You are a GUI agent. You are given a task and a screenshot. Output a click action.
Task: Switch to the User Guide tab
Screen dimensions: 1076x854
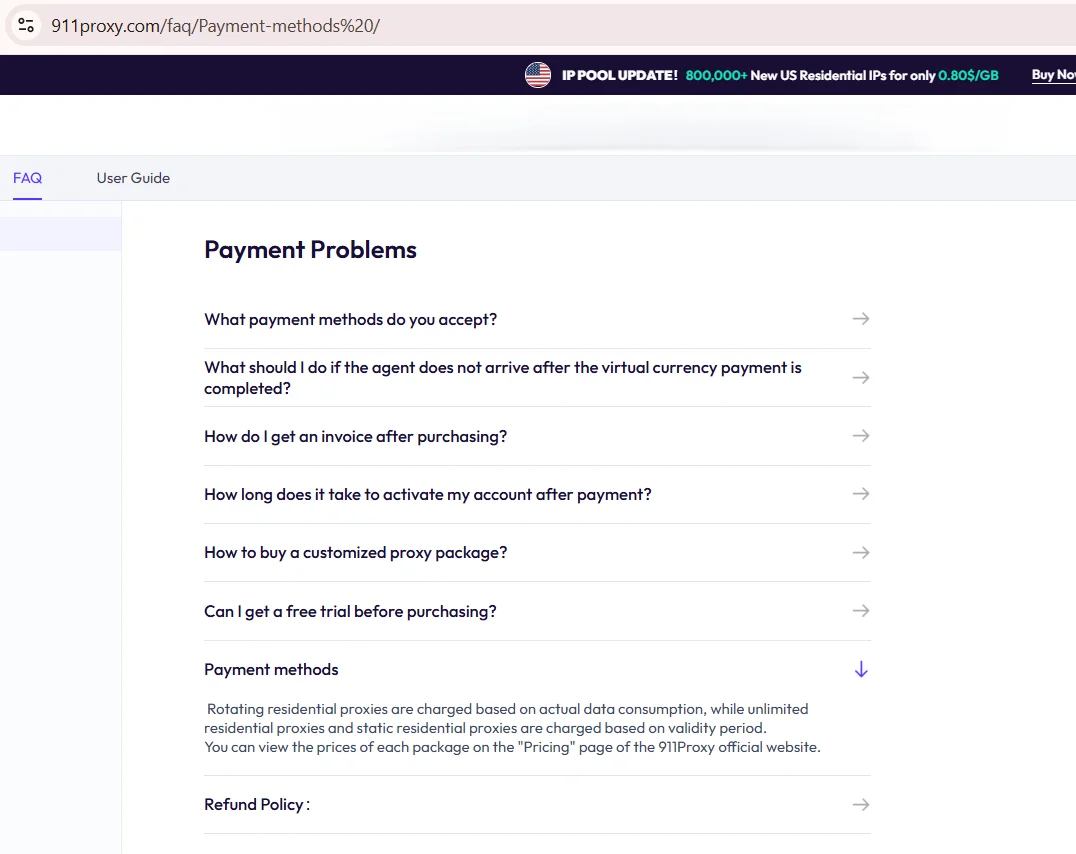click(133, 178)
